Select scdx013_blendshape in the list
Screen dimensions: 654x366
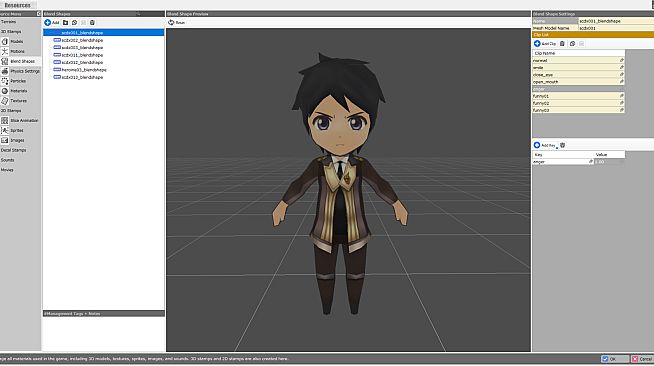(x=82, y=78)
